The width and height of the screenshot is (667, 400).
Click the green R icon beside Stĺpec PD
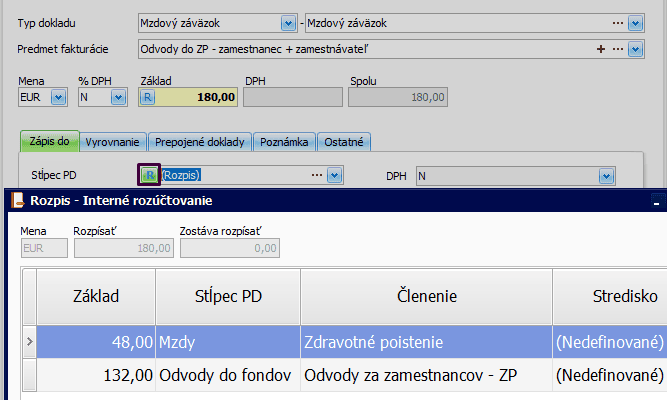148,176
